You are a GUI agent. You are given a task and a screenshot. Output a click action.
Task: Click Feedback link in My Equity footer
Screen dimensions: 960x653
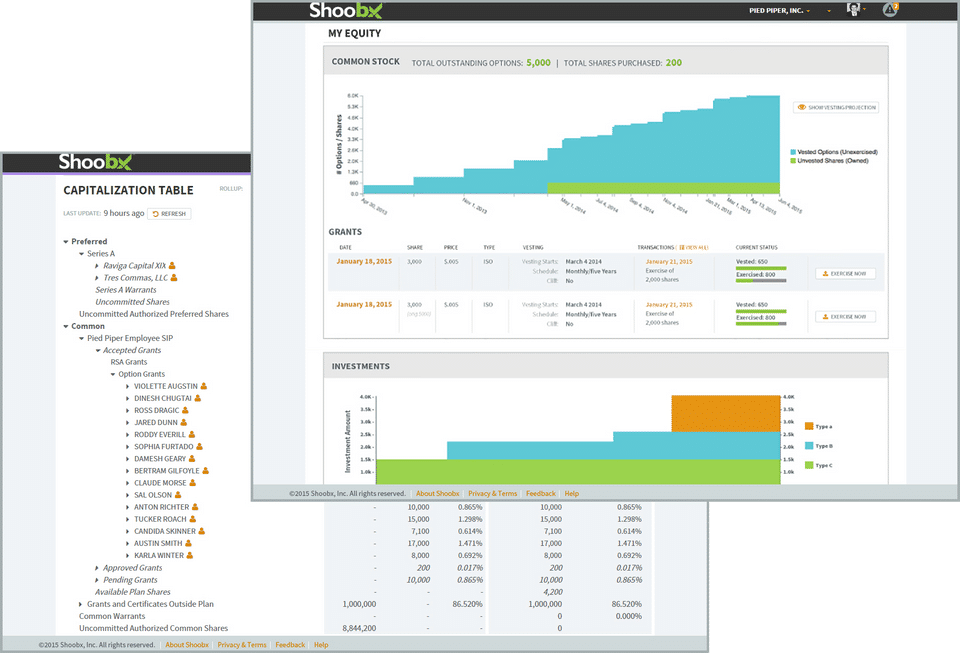(541, 493)
